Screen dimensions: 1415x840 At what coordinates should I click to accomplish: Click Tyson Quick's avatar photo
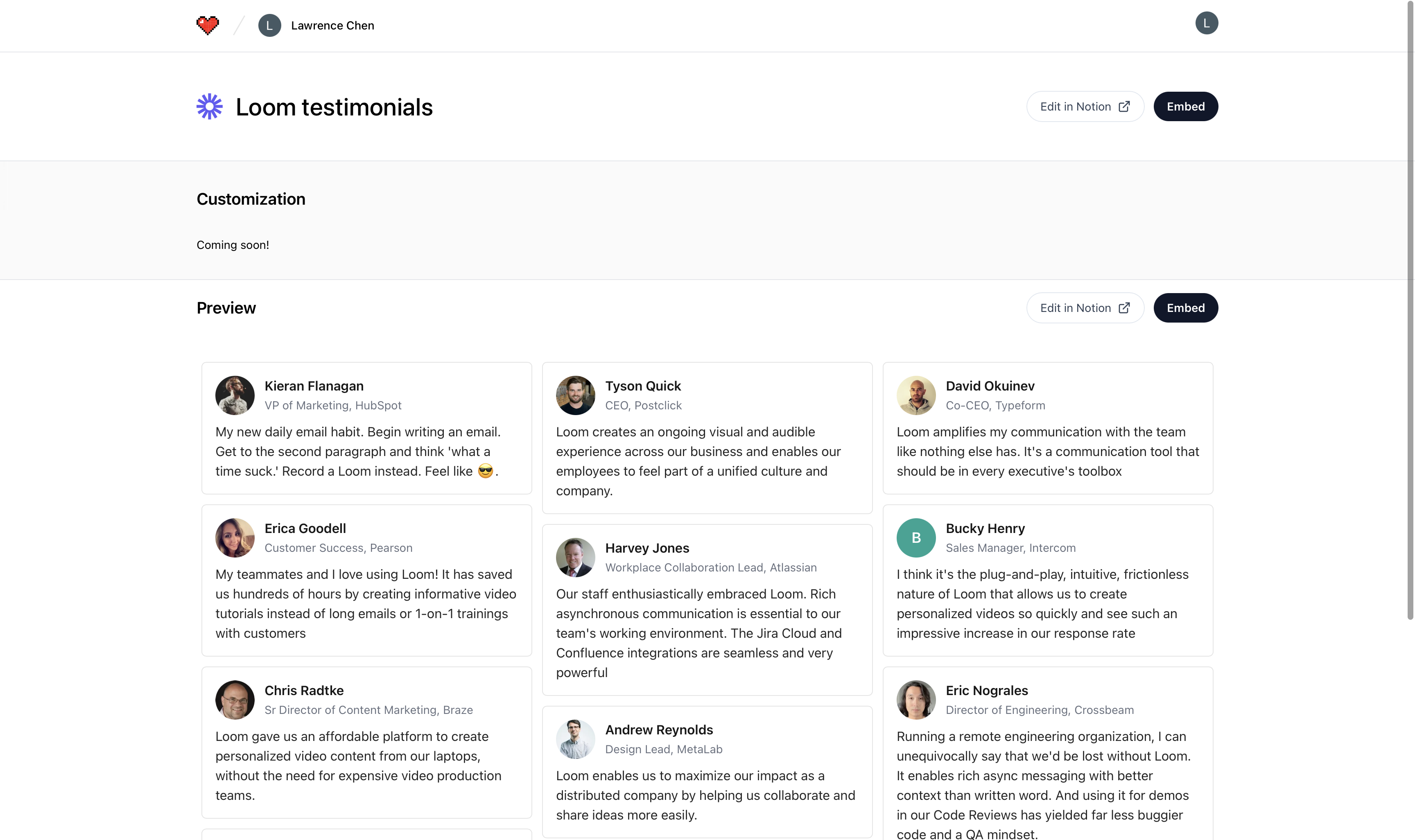(575, 396)
